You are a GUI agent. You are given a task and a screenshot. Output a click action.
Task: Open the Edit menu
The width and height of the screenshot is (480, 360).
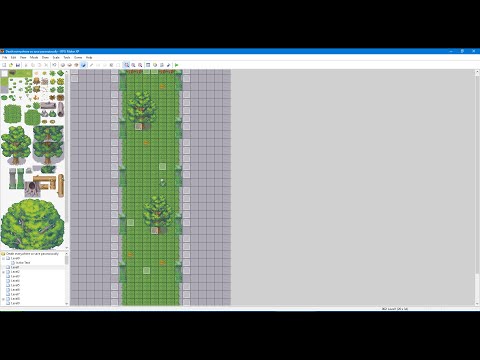click(13, 57)
